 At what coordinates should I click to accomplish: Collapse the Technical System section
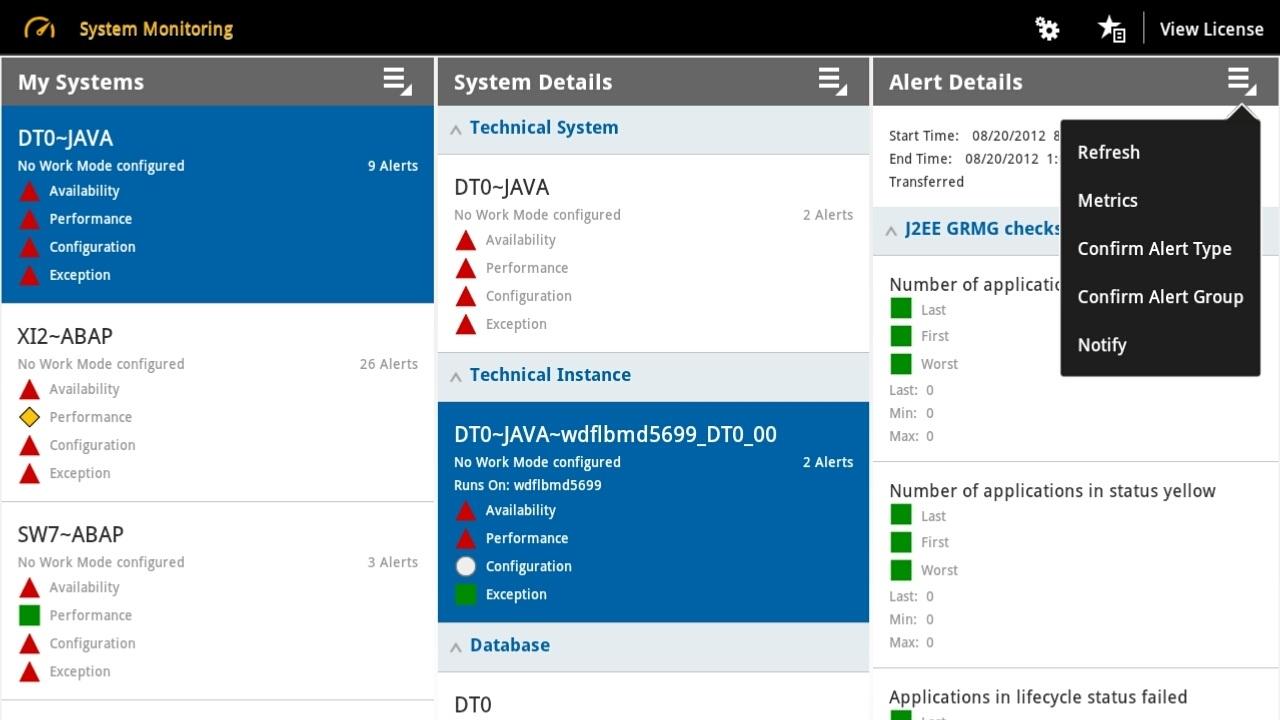point(456,129)
